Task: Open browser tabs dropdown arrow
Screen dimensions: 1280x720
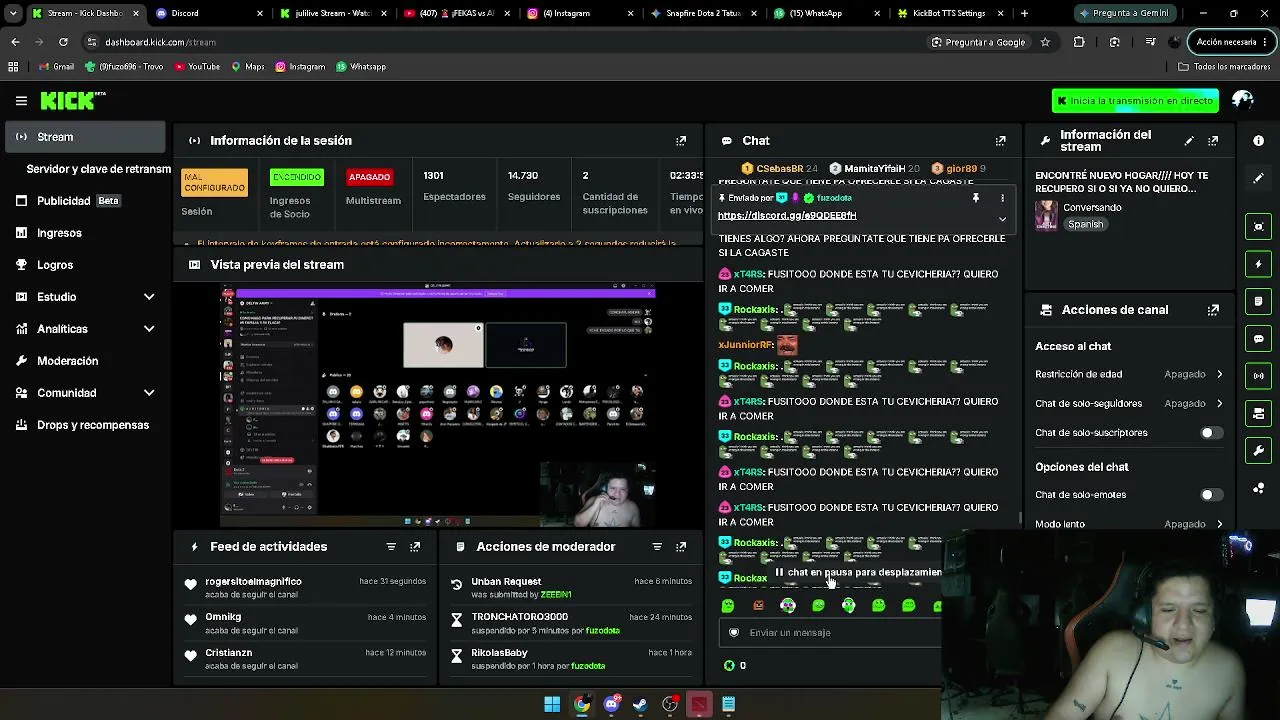Action: pos(13,14)
